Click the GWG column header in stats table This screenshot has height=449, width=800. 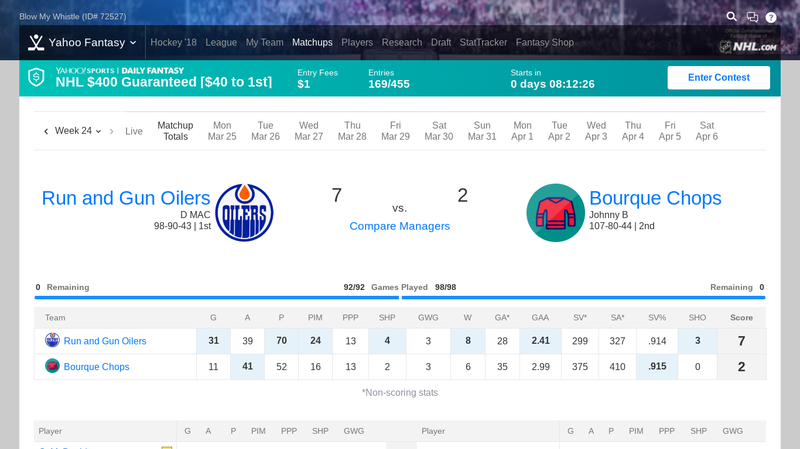pos(428,317)
